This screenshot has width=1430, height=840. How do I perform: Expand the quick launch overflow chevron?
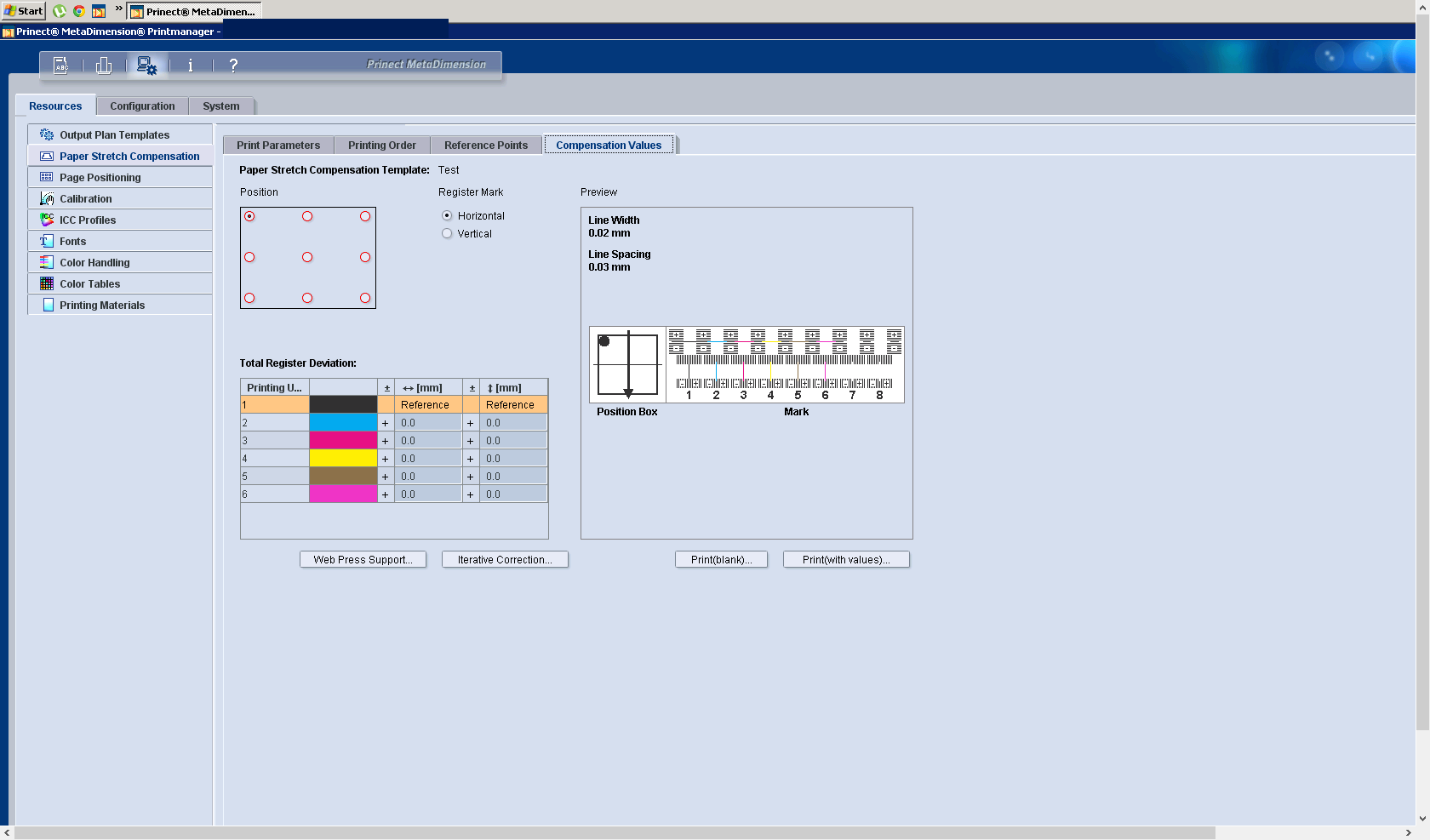pyautogui.click(x=118, y=9)
